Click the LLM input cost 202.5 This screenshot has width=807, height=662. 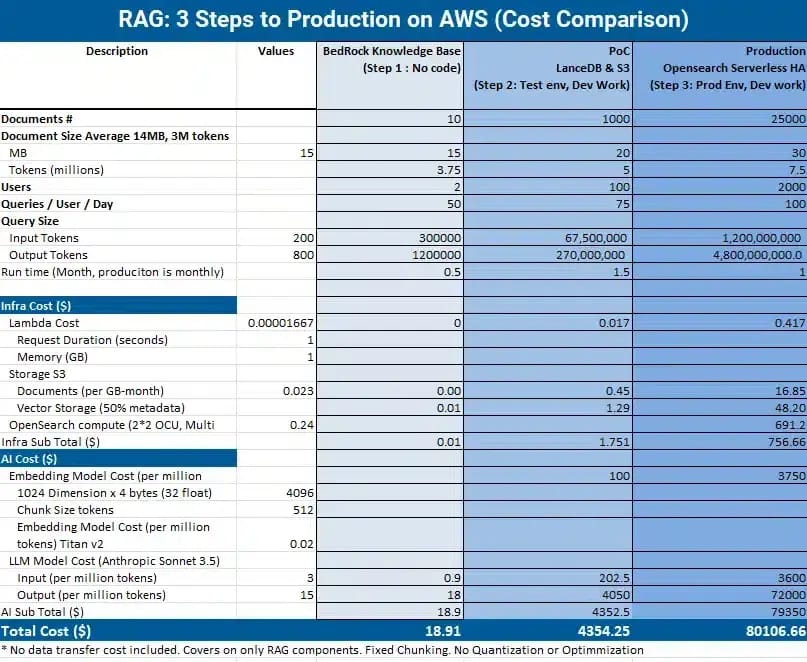pos(615,578)
